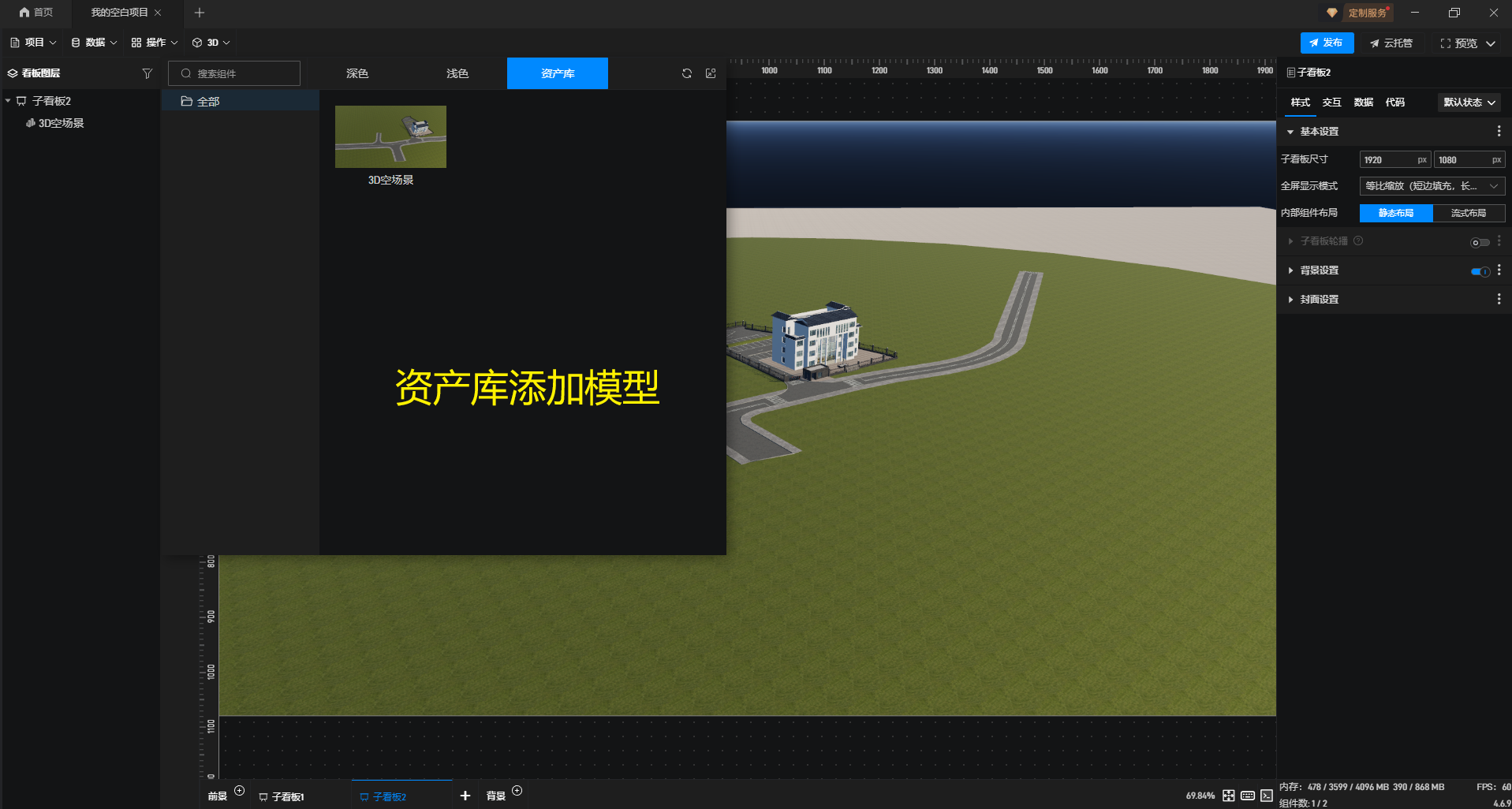
Task: Open the more options for 基本设置
Action: (x=1499, y=132)
